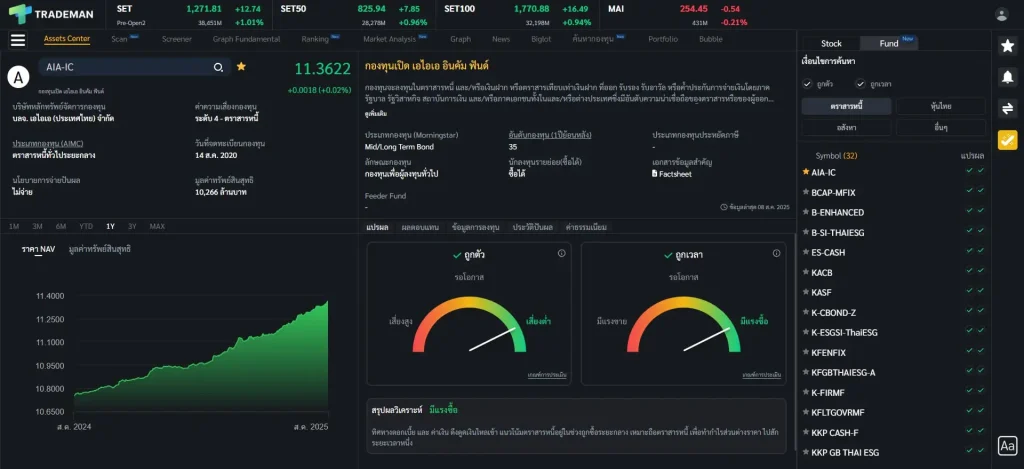1024x469 pixels.
Task: Expand description via ดูเพิ่มเติม
Action: (375, 114)
